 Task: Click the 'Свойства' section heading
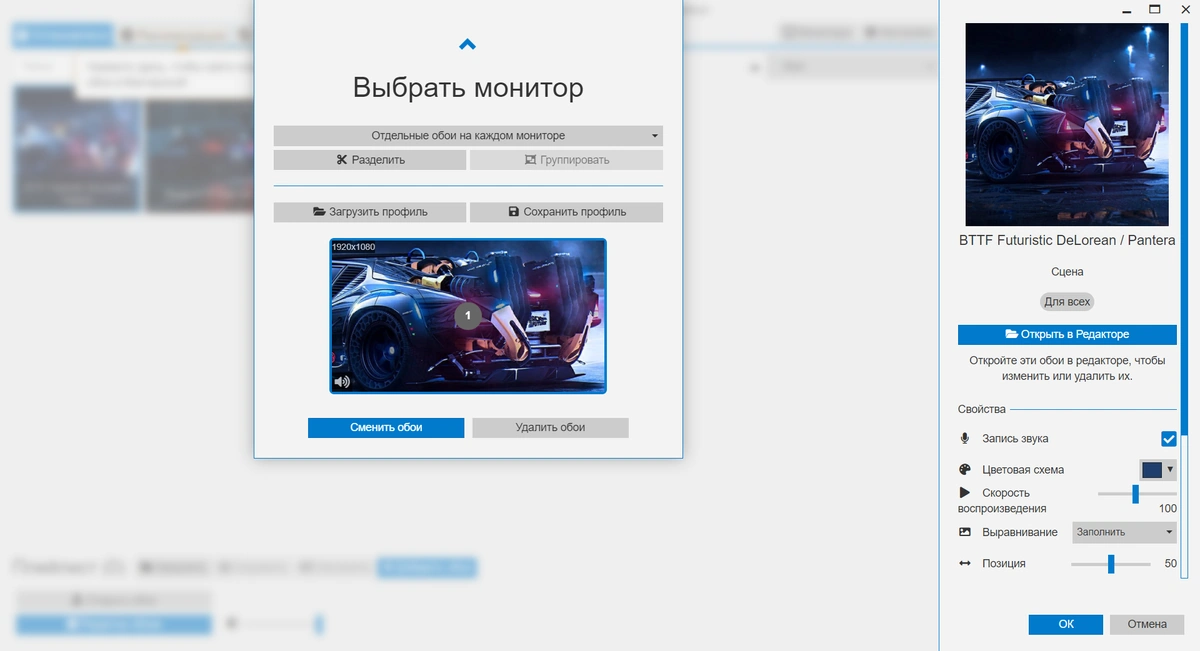982,409
